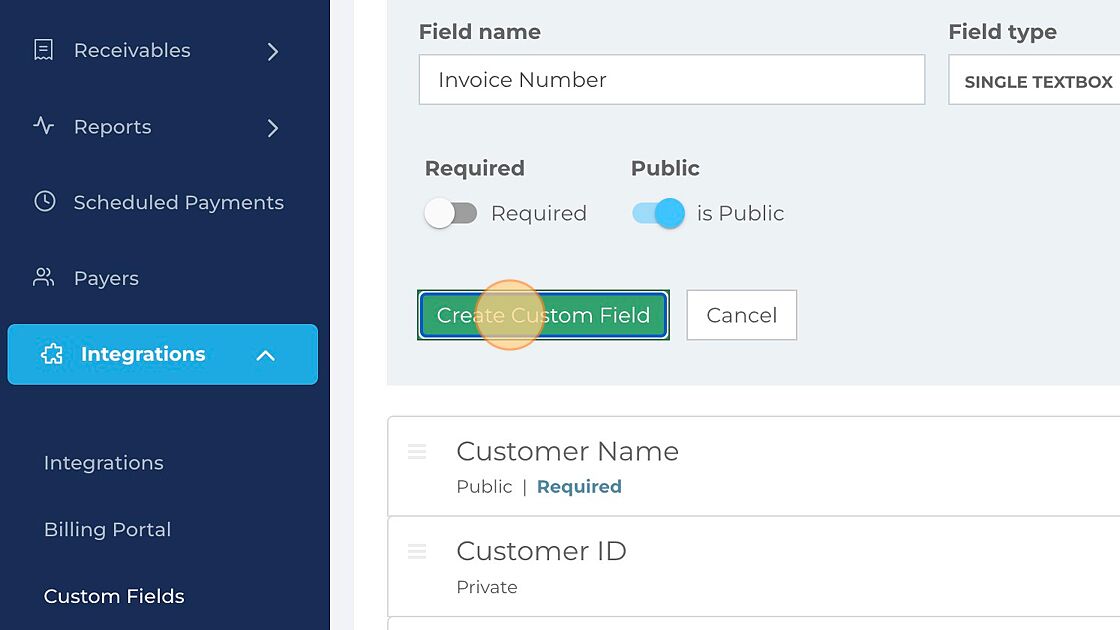Click the Public label under Customer Name
The width and height of the screenshot is (1120, 630).
484,486
